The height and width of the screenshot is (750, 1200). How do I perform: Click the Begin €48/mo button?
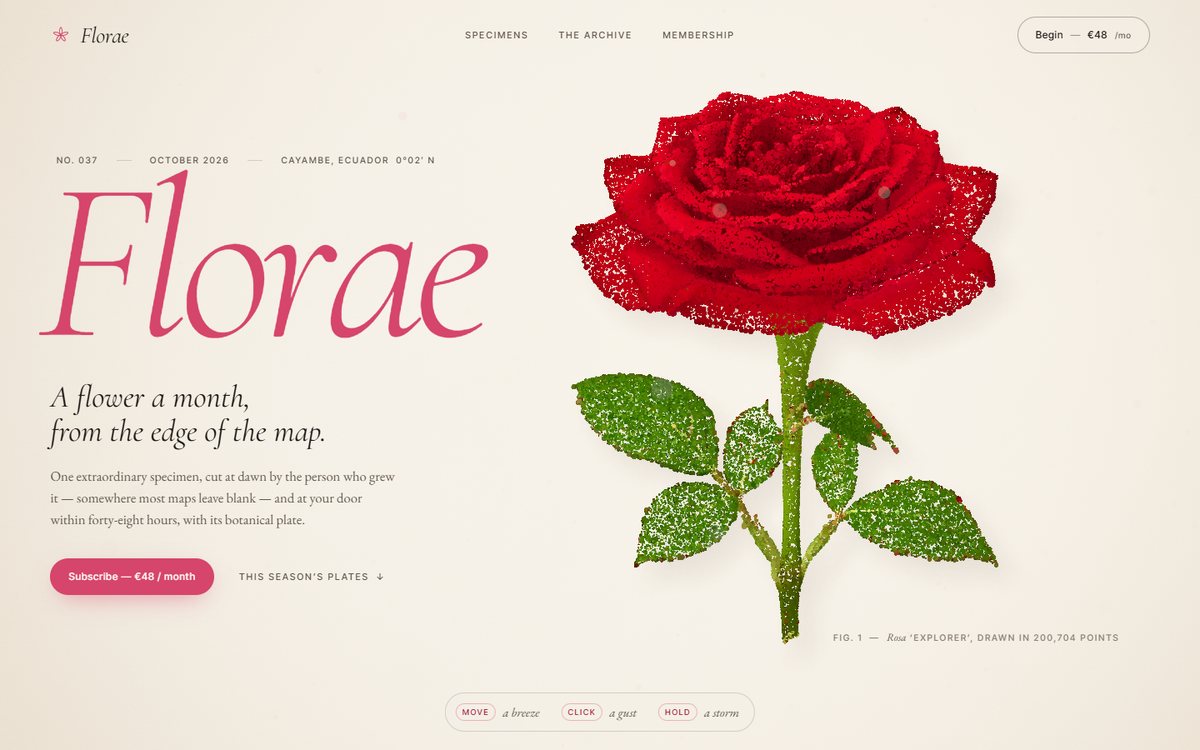(1083, 35)
